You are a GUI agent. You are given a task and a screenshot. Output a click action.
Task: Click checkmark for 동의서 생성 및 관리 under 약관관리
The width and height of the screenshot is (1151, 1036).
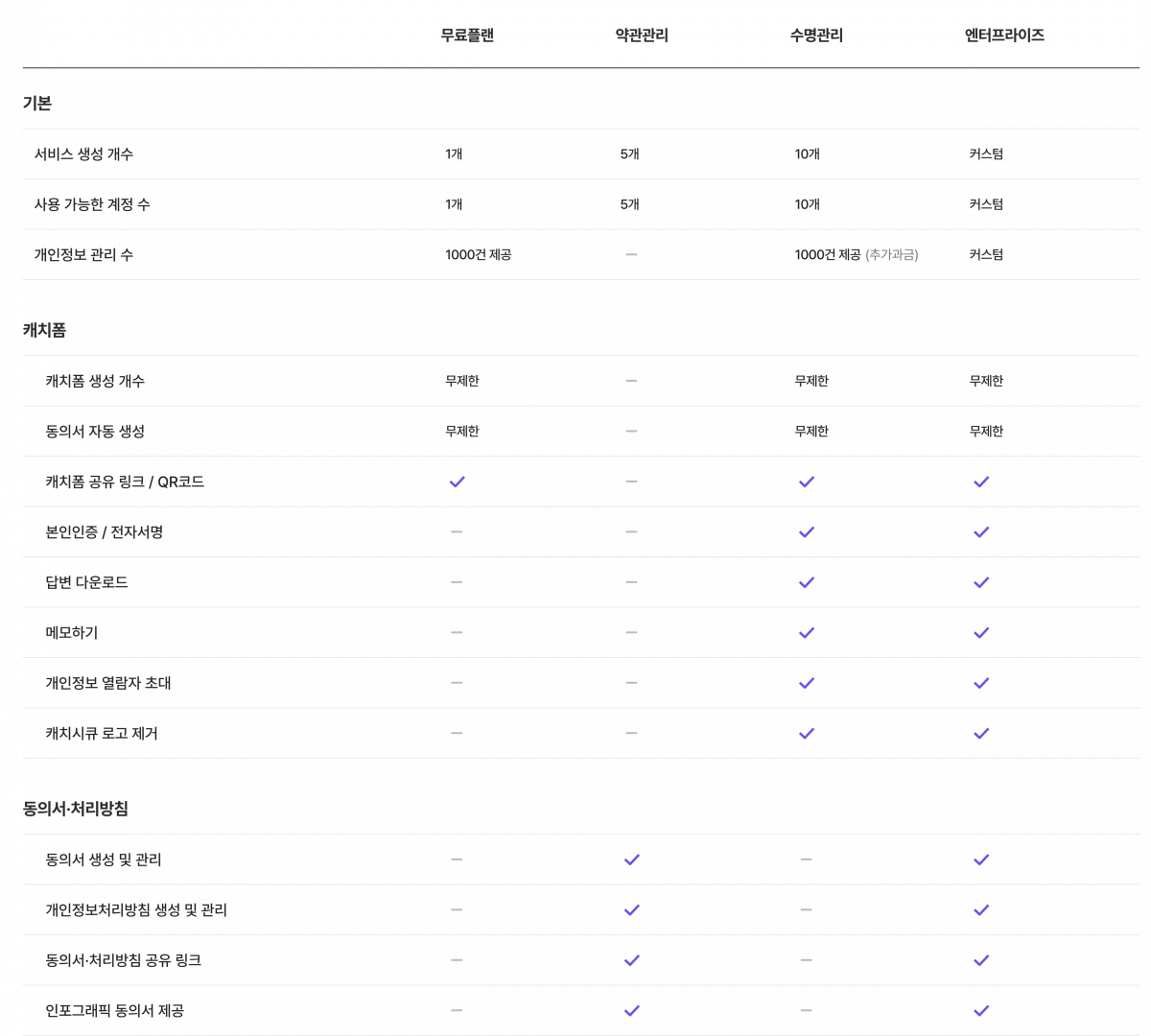632,859
